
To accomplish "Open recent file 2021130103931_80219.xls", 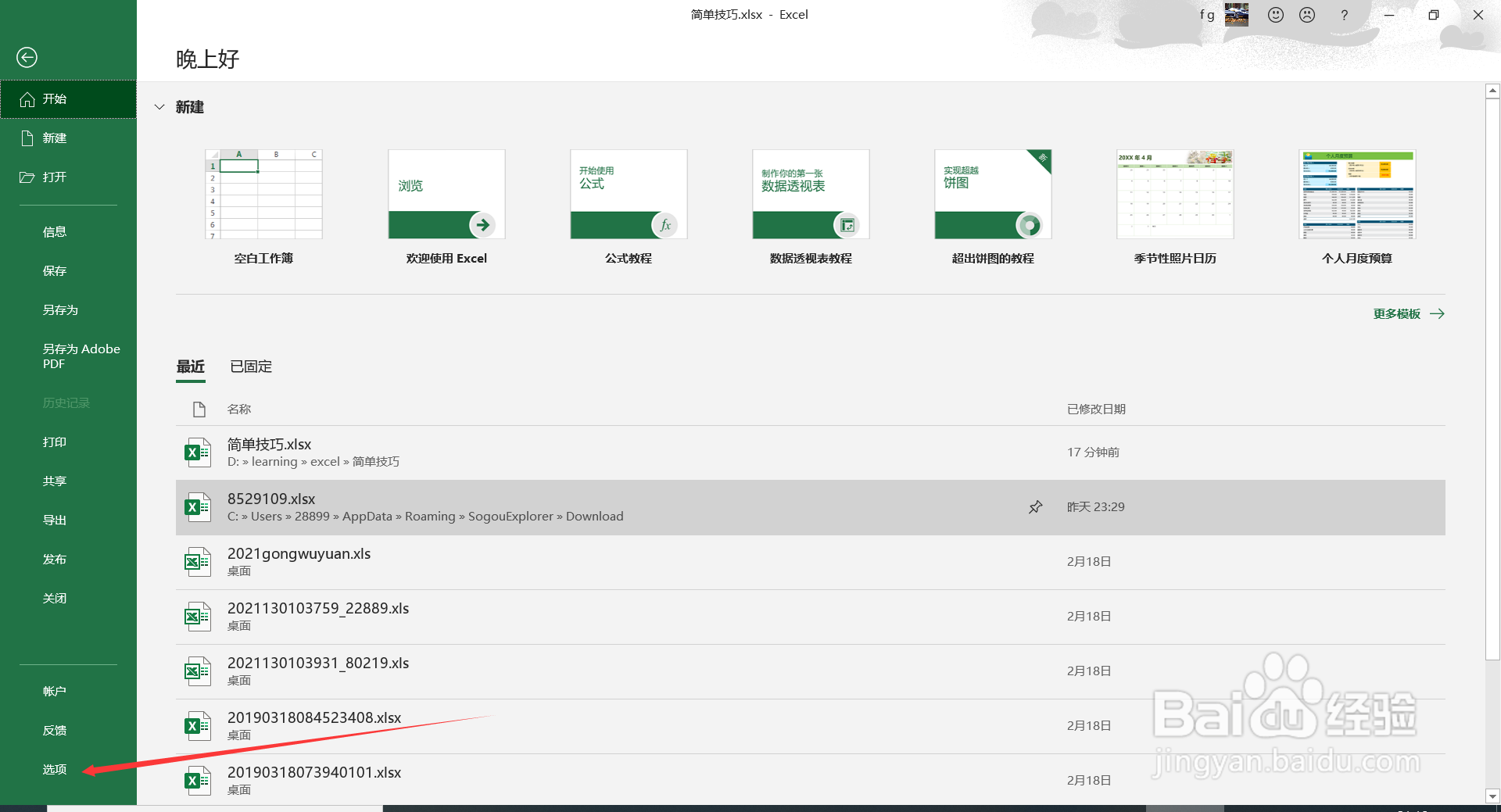I will click(811, 671).
